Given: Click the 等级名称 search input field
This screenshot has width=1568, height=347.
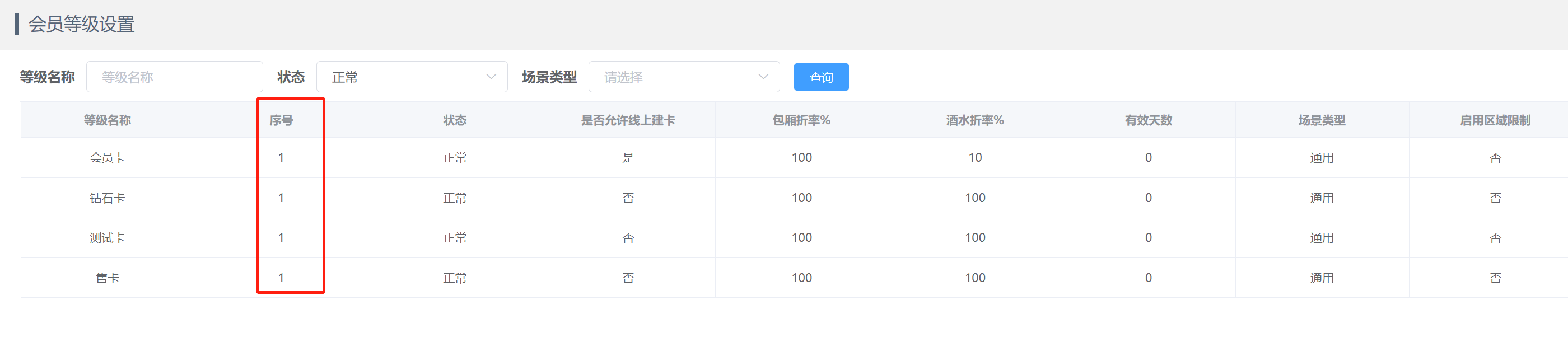Looking at the screenshot, I should click(x=174, y=77).
